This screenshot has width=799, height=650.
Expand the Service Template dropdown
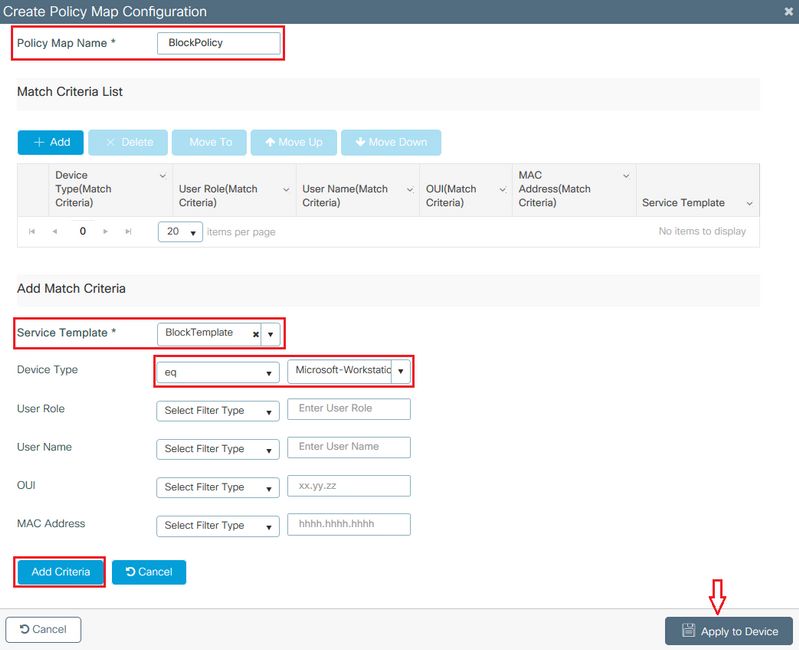[x=270, y=334]
